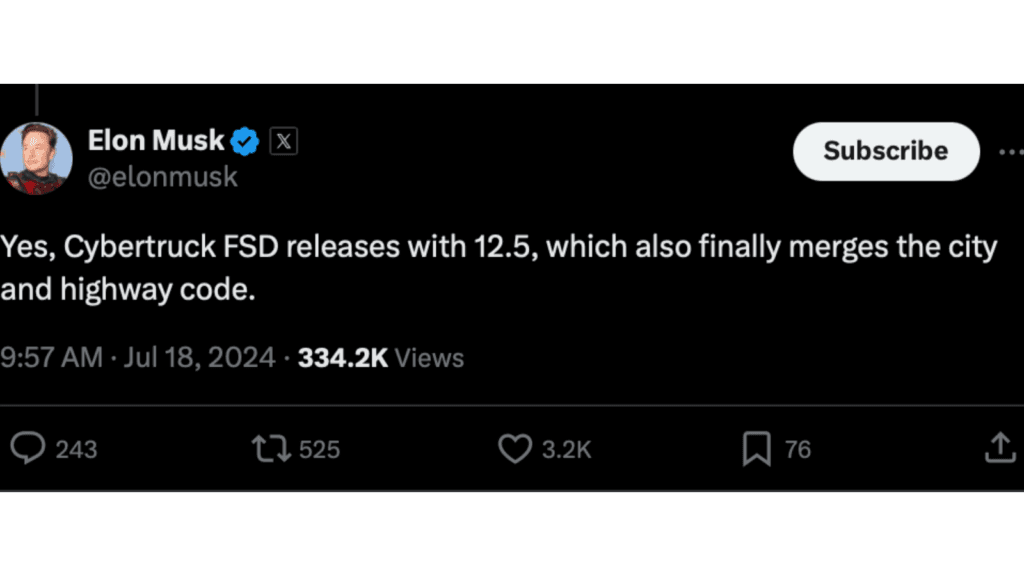Click the 334.2K Views count

click(x=381, y=357)
